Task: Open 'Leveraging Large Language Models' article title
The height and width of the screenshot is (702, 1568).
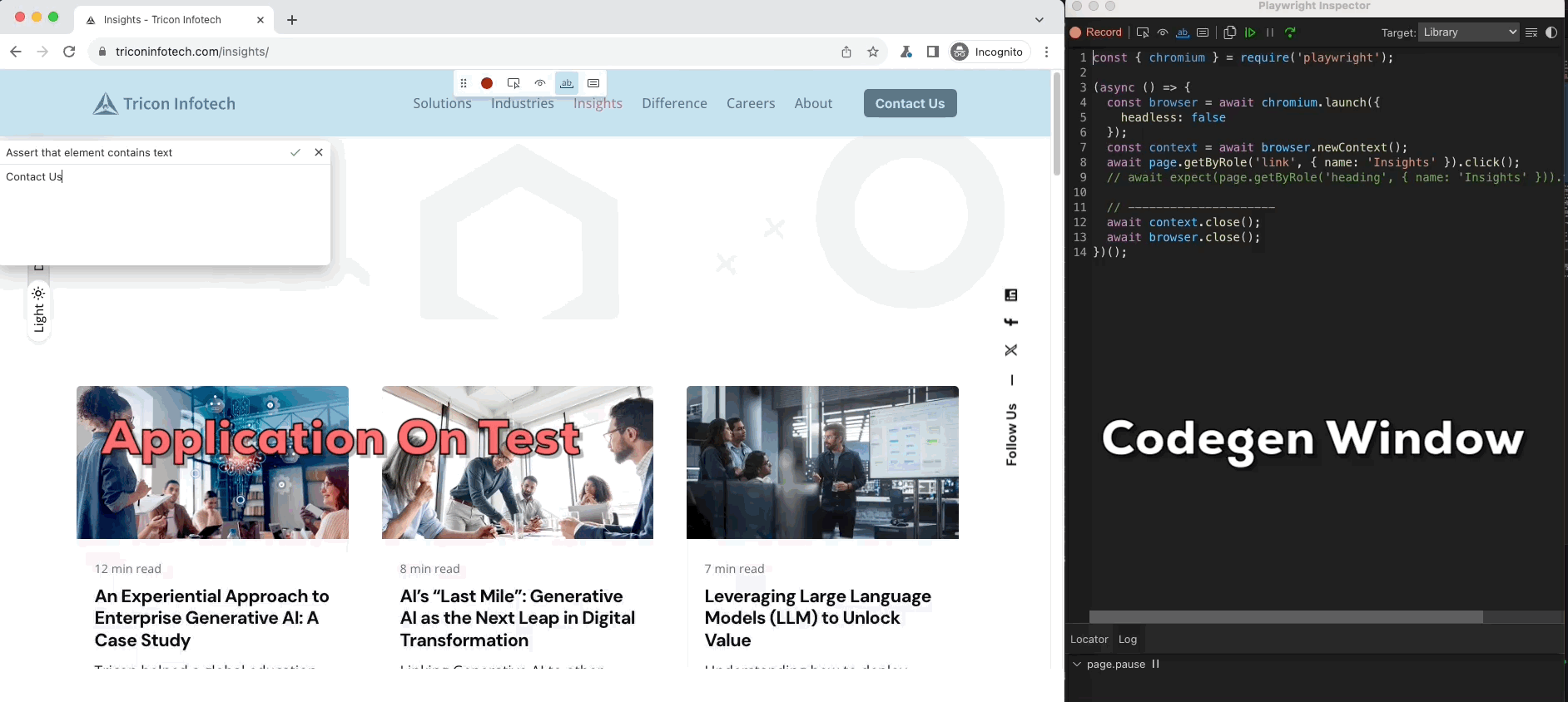Action: [817, 618]
